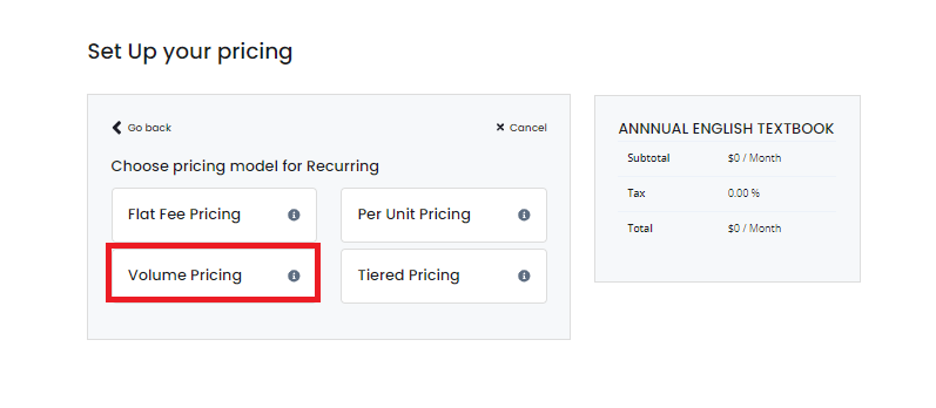The width and height of the screenshot is (936, 408).
Task: Click Choose pricing model for Recurring text
Action: [x=245, y=166]
